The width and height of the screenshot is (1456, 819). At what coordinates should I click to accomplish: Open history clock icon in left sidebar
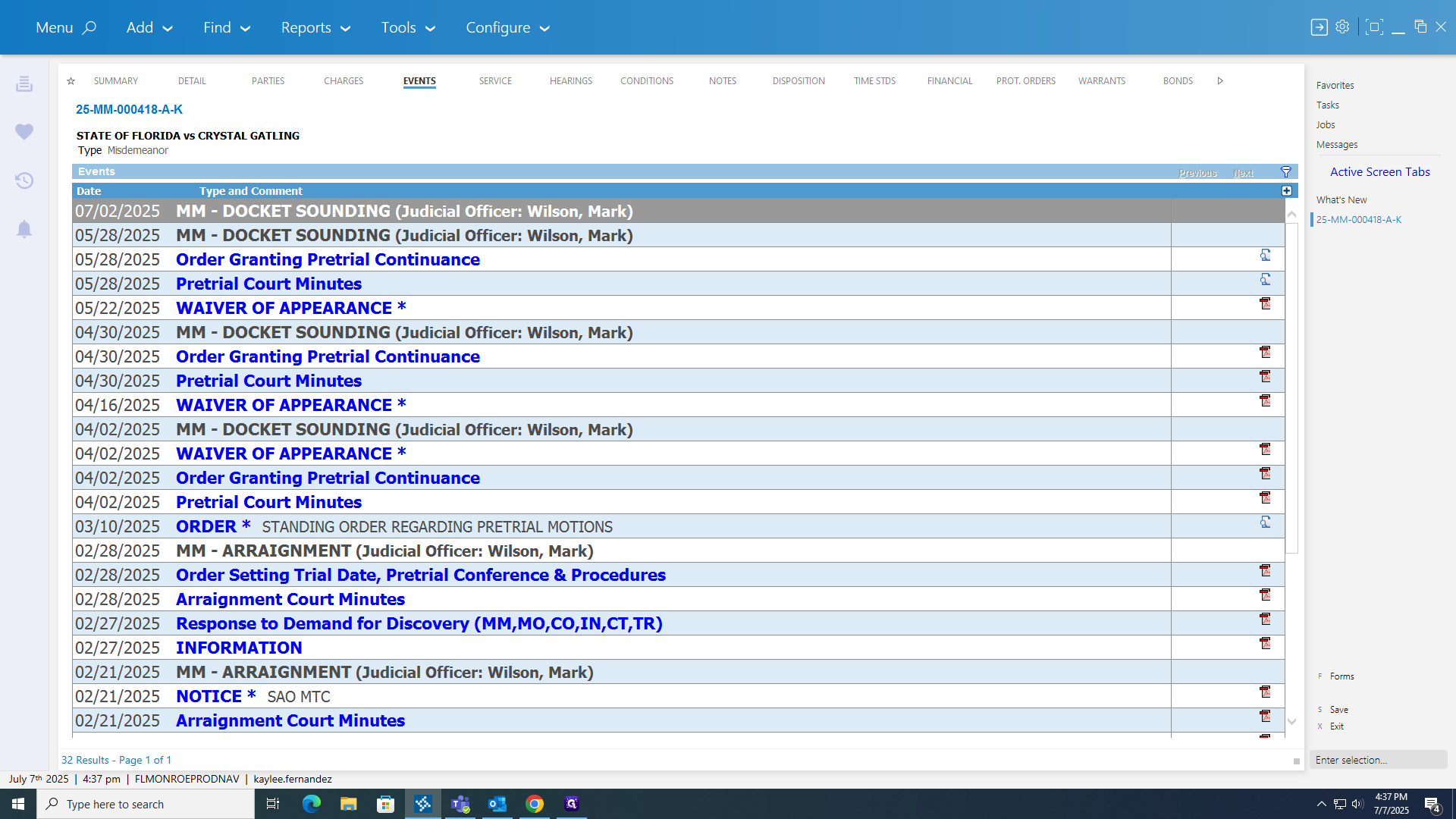[x=24, y=180]
